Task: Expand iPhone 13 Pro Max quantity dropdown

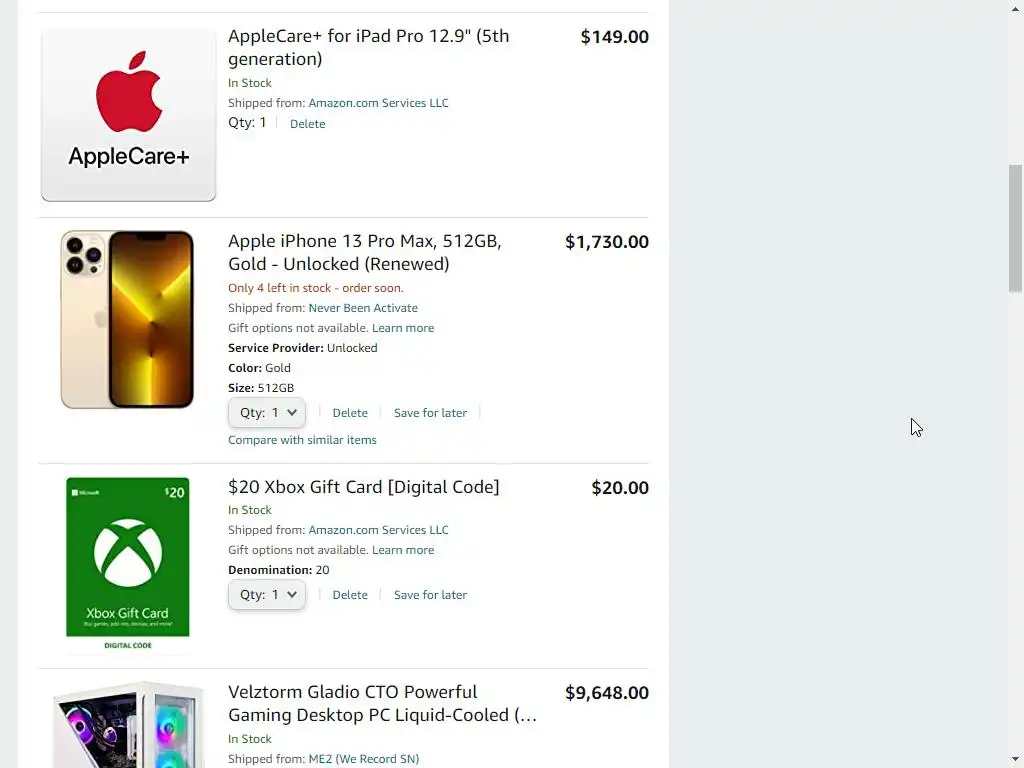Action: coord(266,413)
